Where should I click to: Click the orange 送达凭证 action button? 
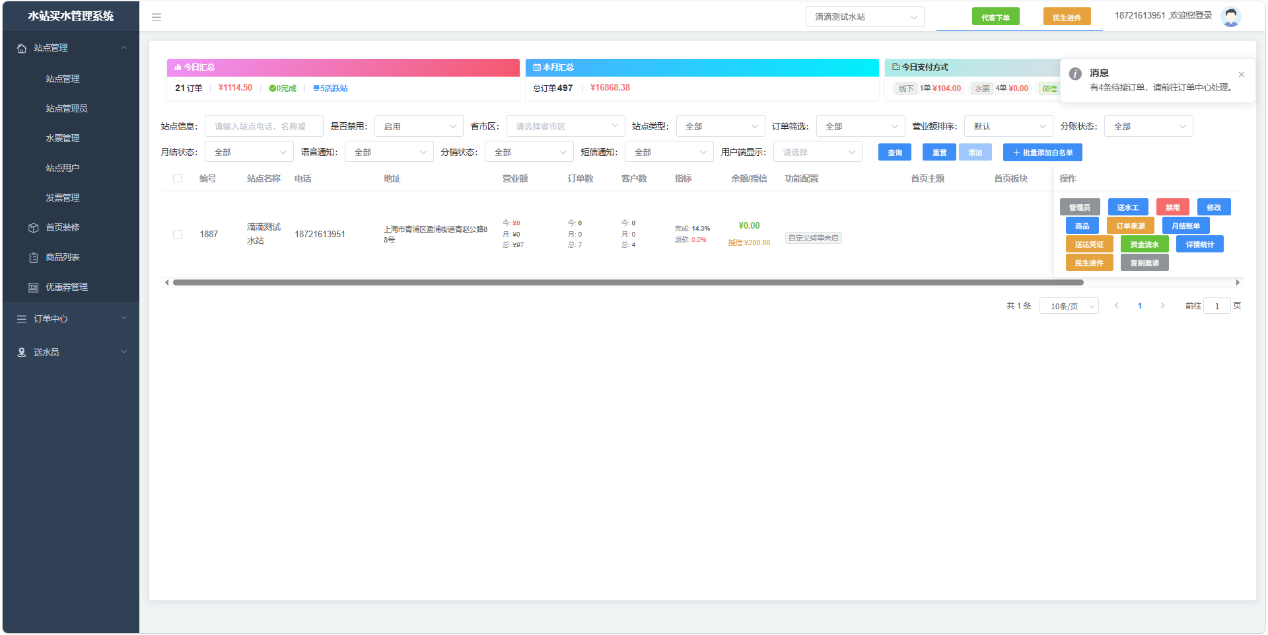(x=1089, y=244)
